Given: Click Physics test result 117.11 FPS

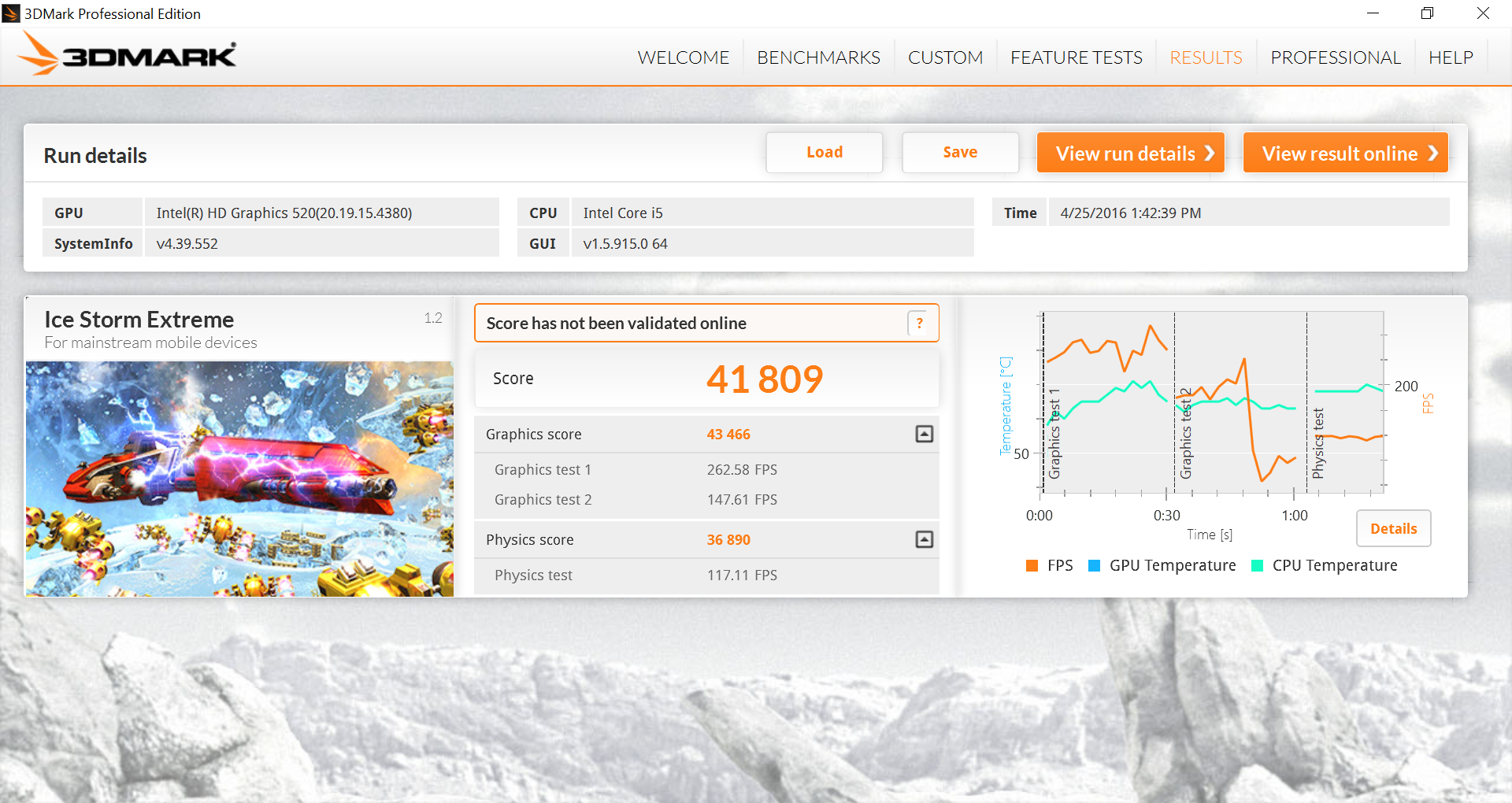Looking at the screenshot, I should tap(742, 575).
